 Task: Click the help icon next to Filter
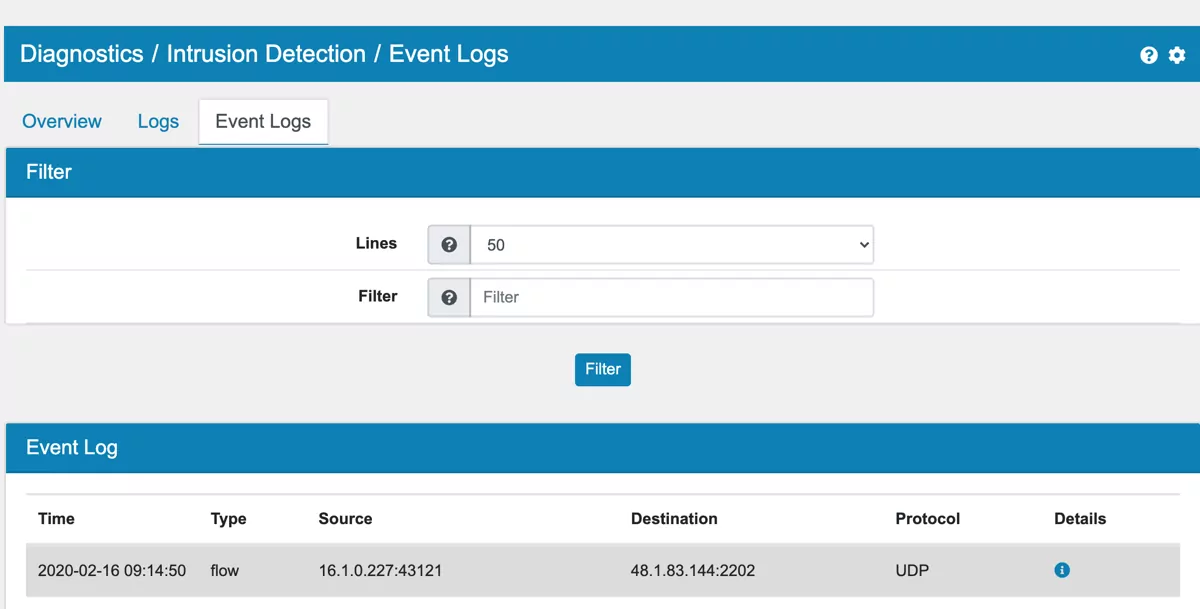(448, 296)
